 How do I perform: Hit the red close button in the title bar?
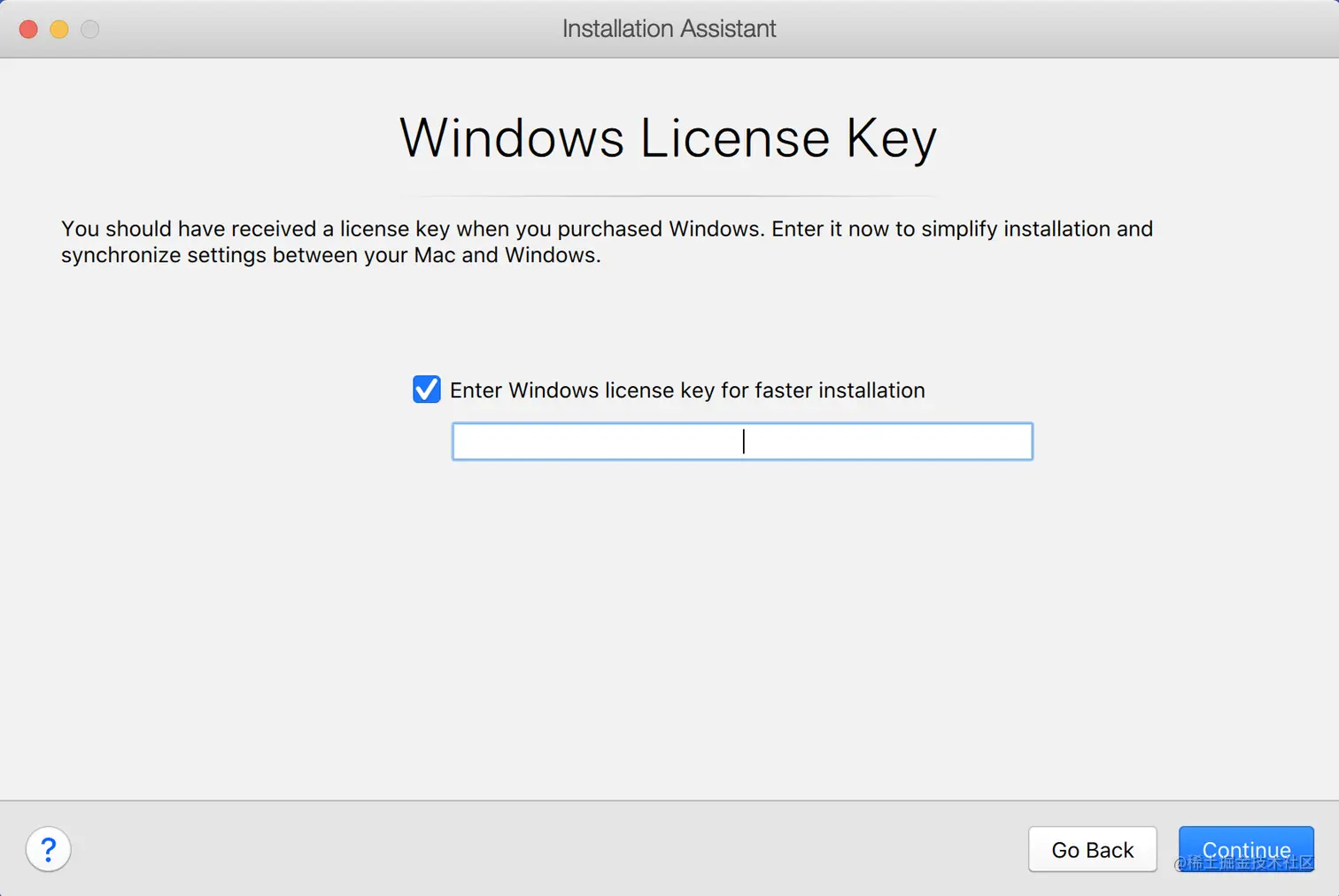click(28, 29)
